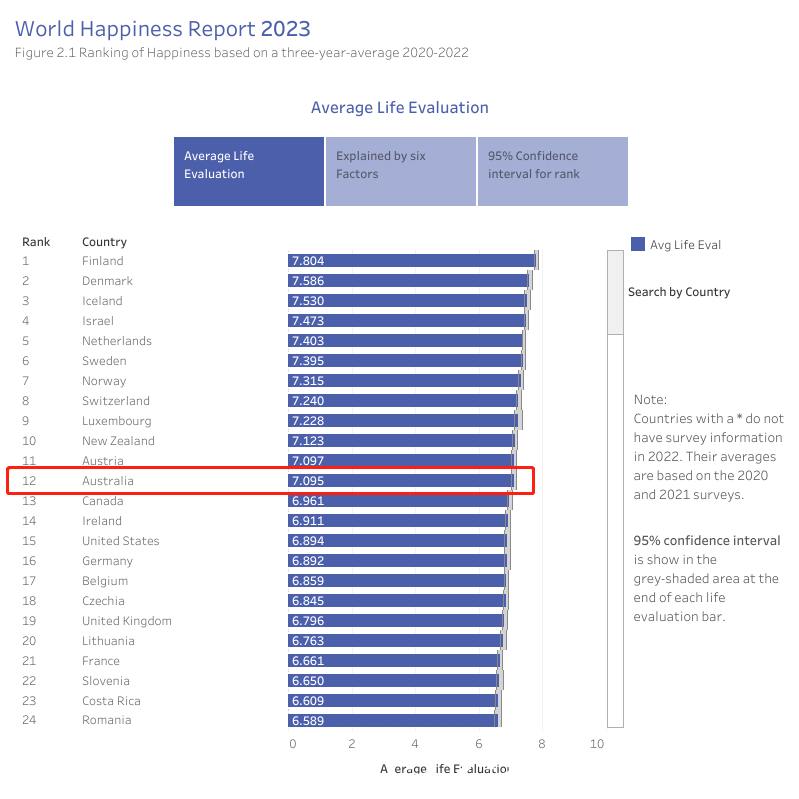799x799 pixels.
Task: Click the 7.395 bar for Sweden
Action: 405,361
